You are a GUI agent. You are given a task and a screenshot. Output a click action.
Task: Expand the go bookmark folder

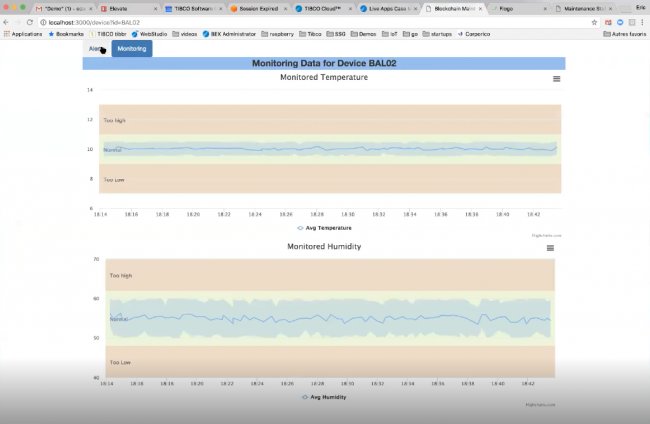click(410, 34)
